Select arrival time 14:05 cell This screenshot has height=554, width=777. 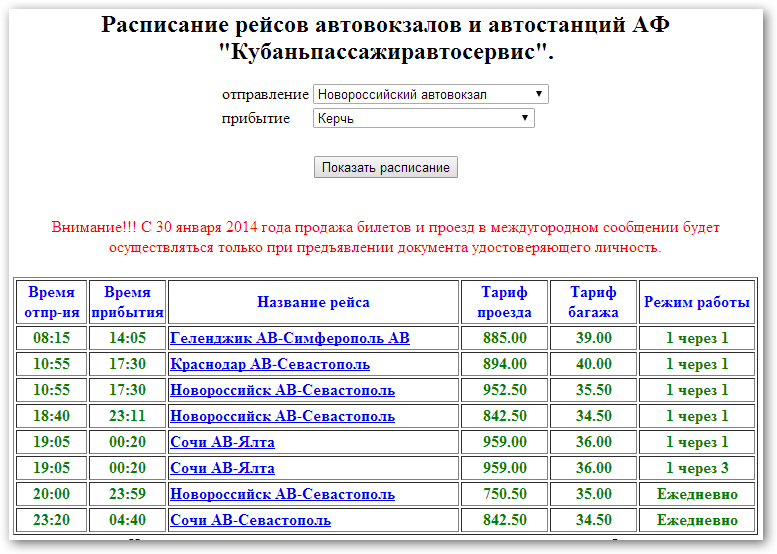(127, 338)
